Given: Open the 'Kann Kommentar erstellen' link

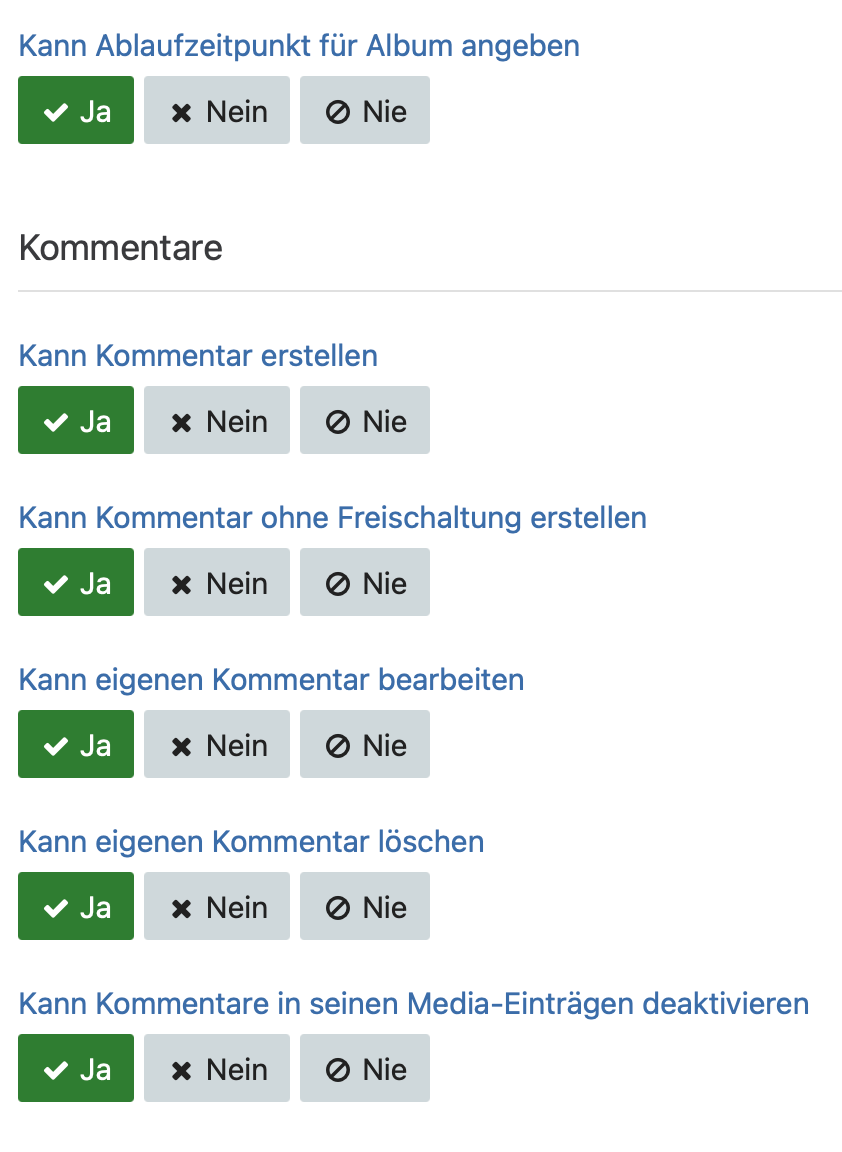Looking at the screenshot, I should pyautogui.click(x=198, y=356).
